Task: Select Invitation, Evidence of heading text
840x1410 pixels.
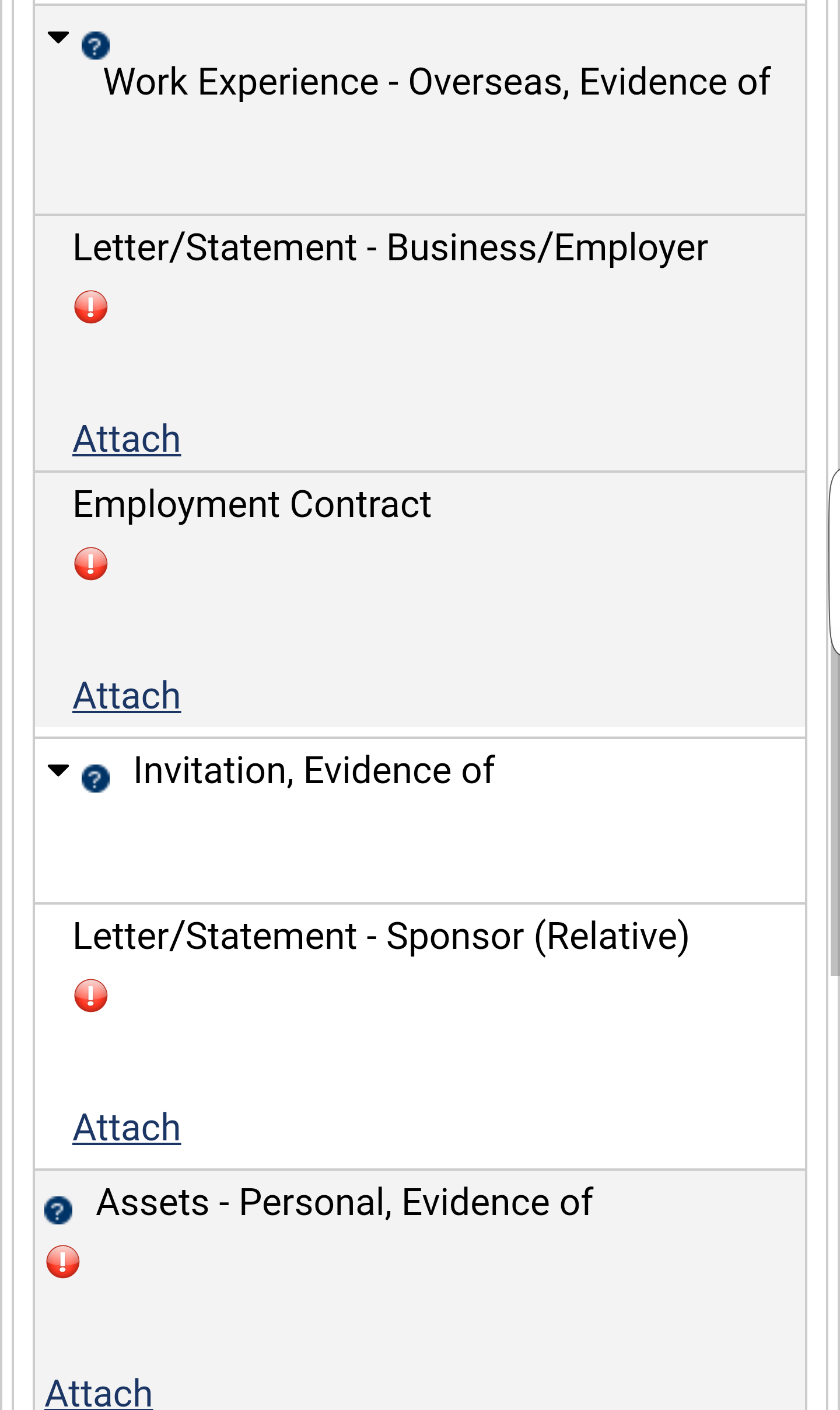Action: [x=314, y=770]
